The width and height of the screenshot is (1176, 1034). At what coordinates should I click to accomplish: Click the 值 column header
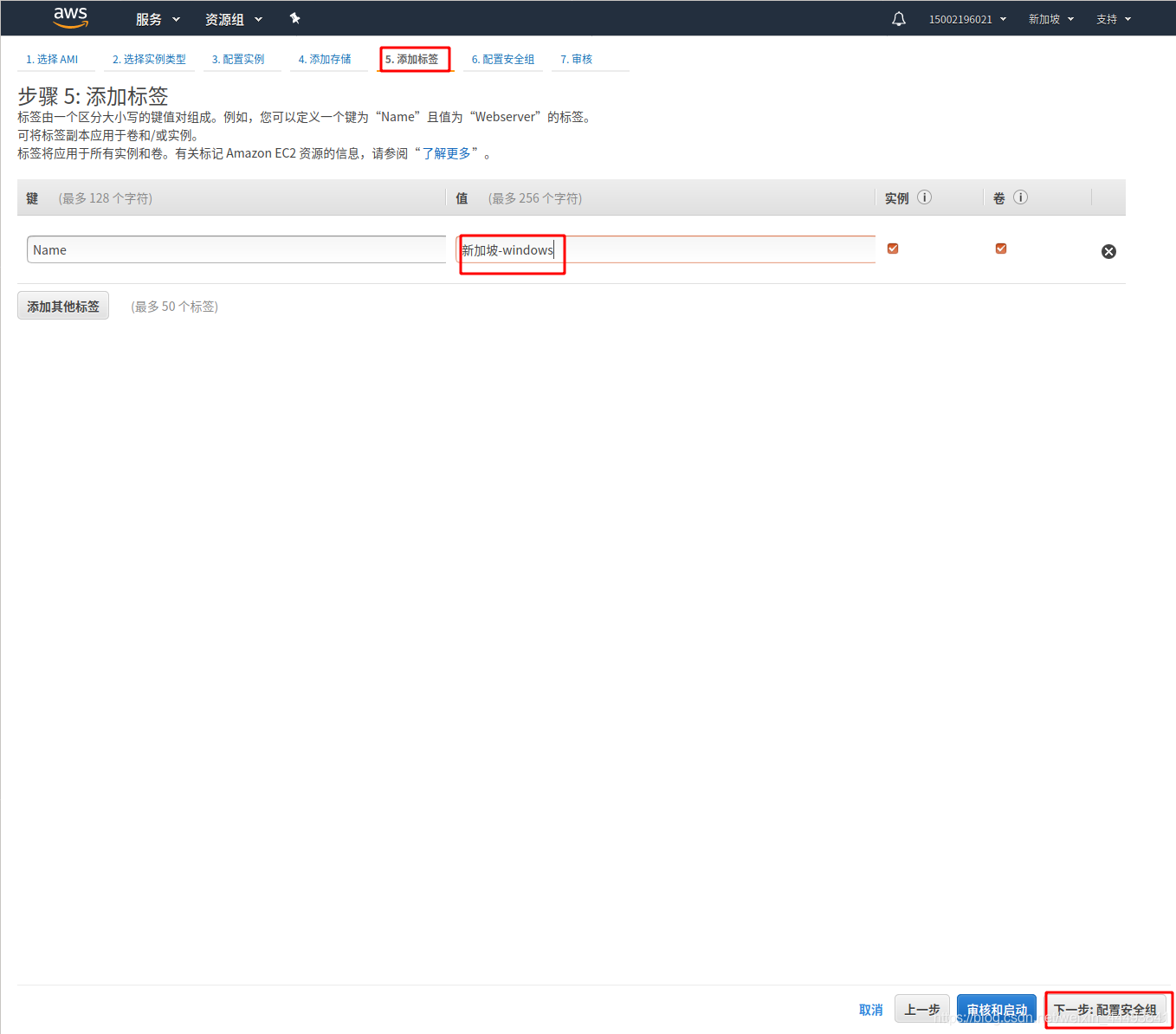coord(462,198)
